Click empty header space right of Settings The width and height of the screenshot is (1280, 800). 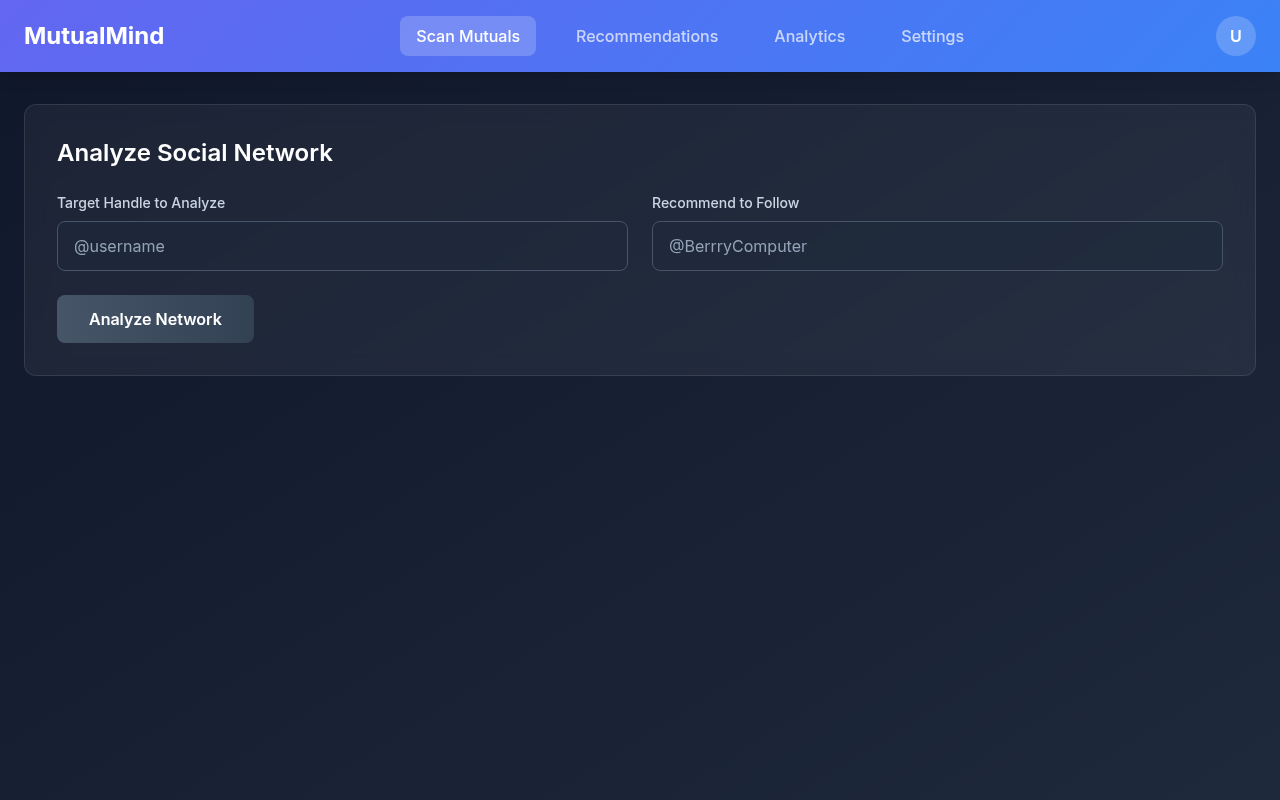pyautogui.click(x=1090, y=36)
